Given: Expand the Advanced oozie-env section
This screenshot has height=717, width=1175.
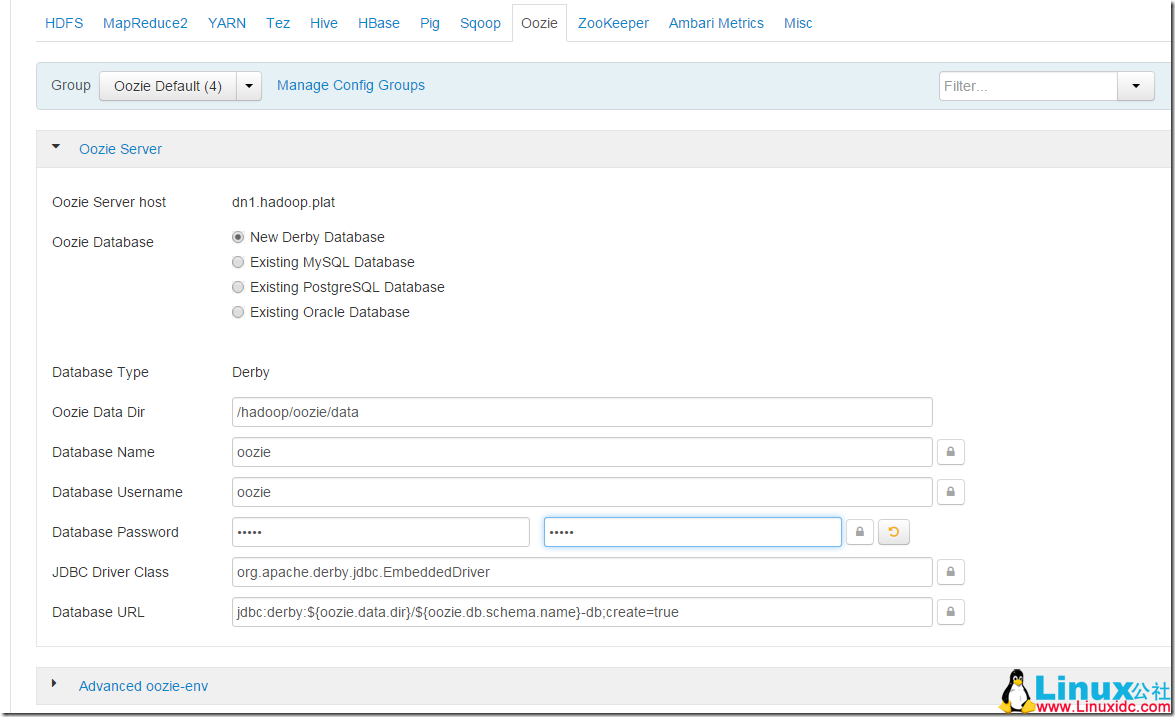Looking at the screenshot, I should 143,686.
